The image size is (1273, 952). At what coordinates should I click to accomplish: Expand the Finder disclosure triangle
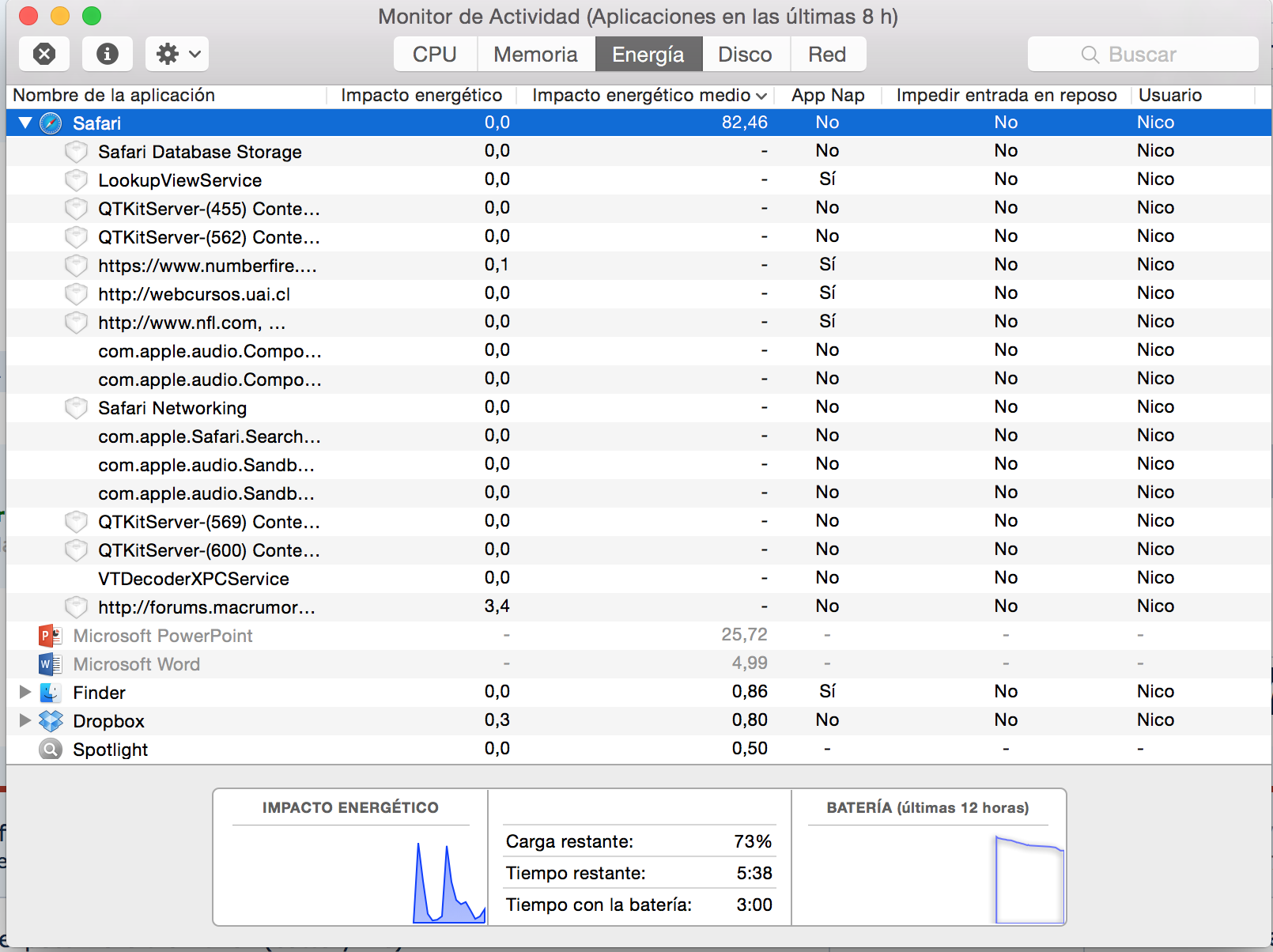click(x=25, y=692)
